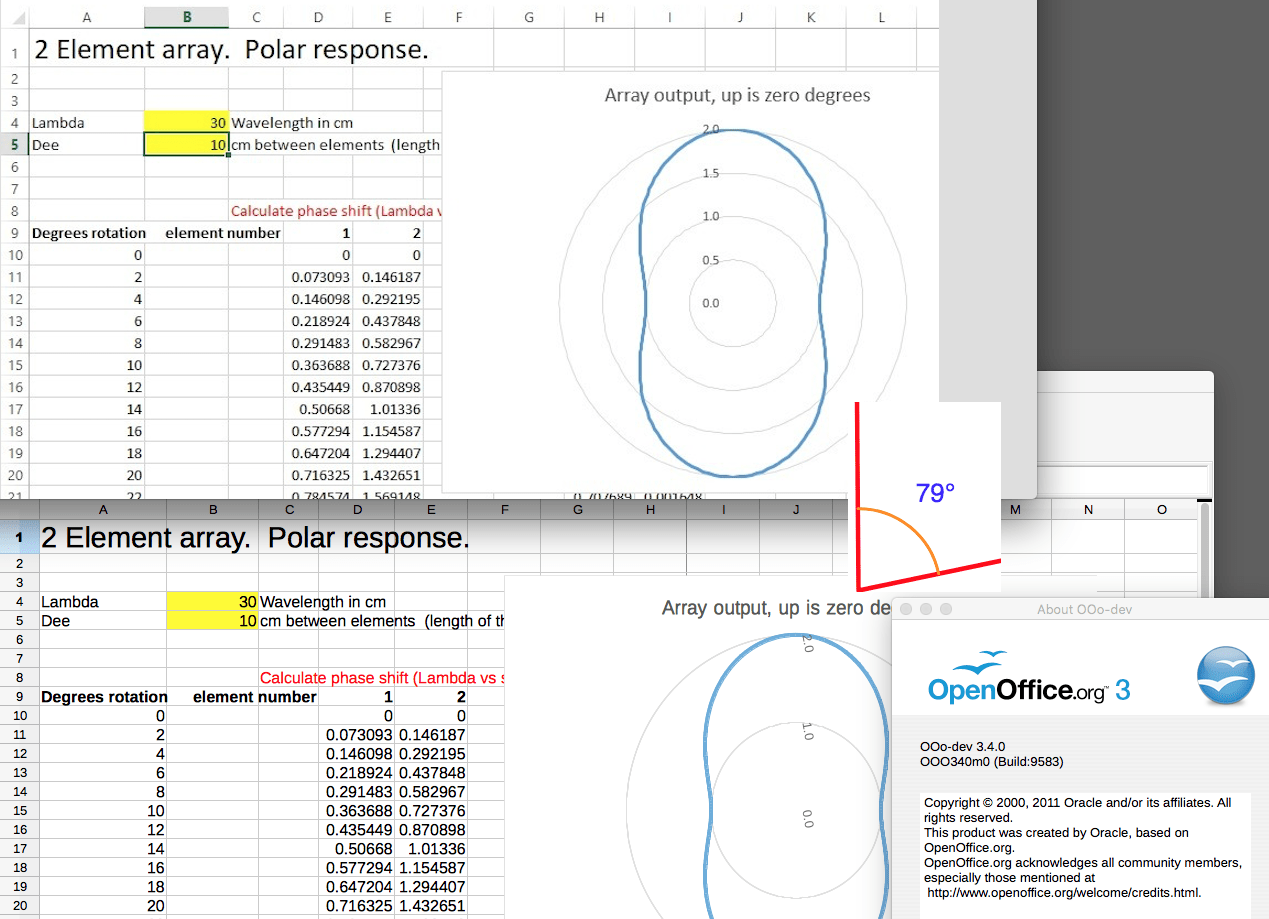Select row header 5 in the Excel sheet
The height and width of the screenshot is (919, 1269).
click(15, 145)
